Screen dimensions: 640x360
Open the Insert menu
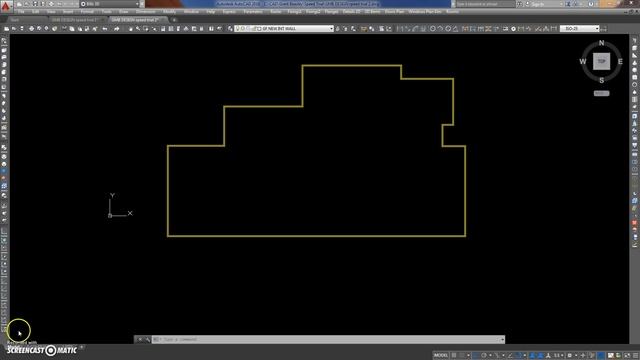click(68, 12)
